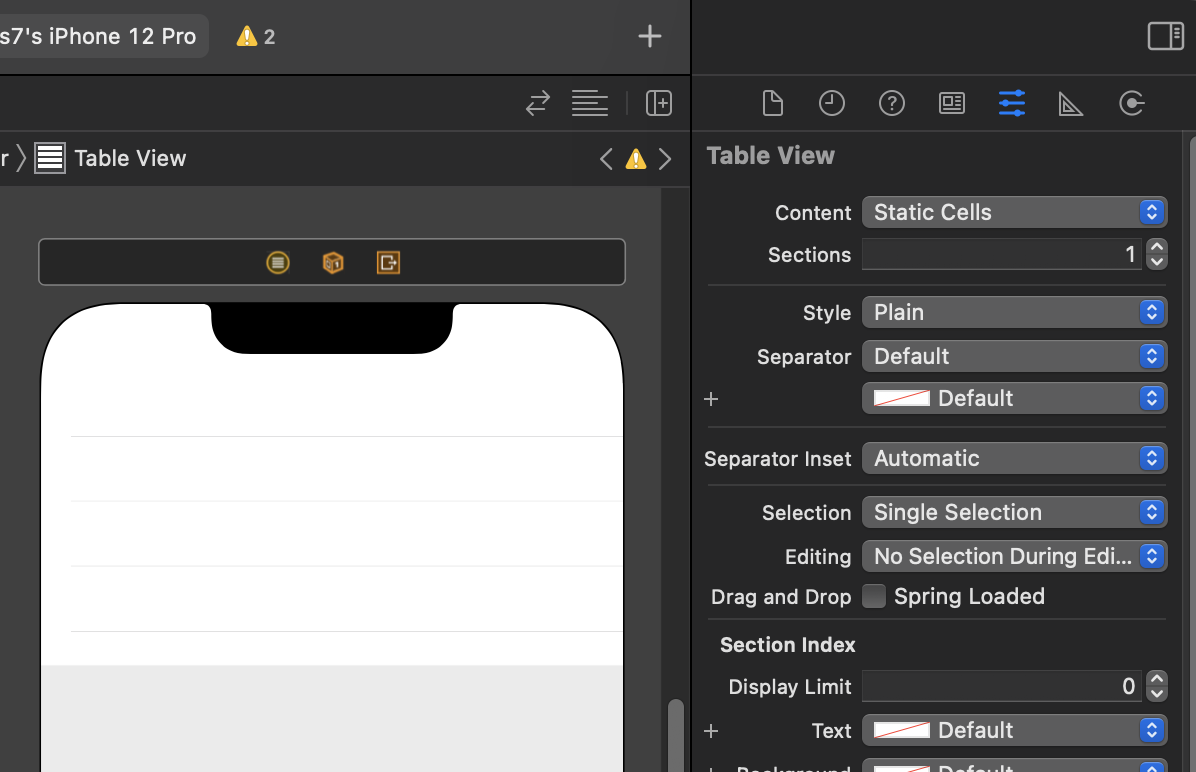
Task: Open the Separator Inset Automatic dropdown
Action: (1014, 458)
